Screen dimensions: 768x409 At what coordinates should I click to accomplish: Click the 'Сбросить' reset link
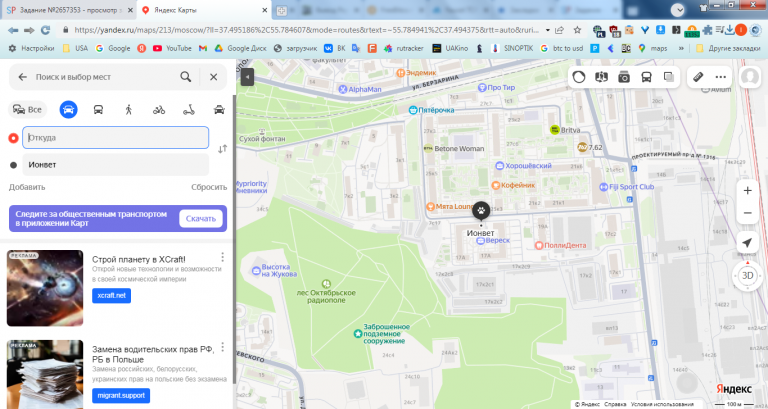[209, 187]
